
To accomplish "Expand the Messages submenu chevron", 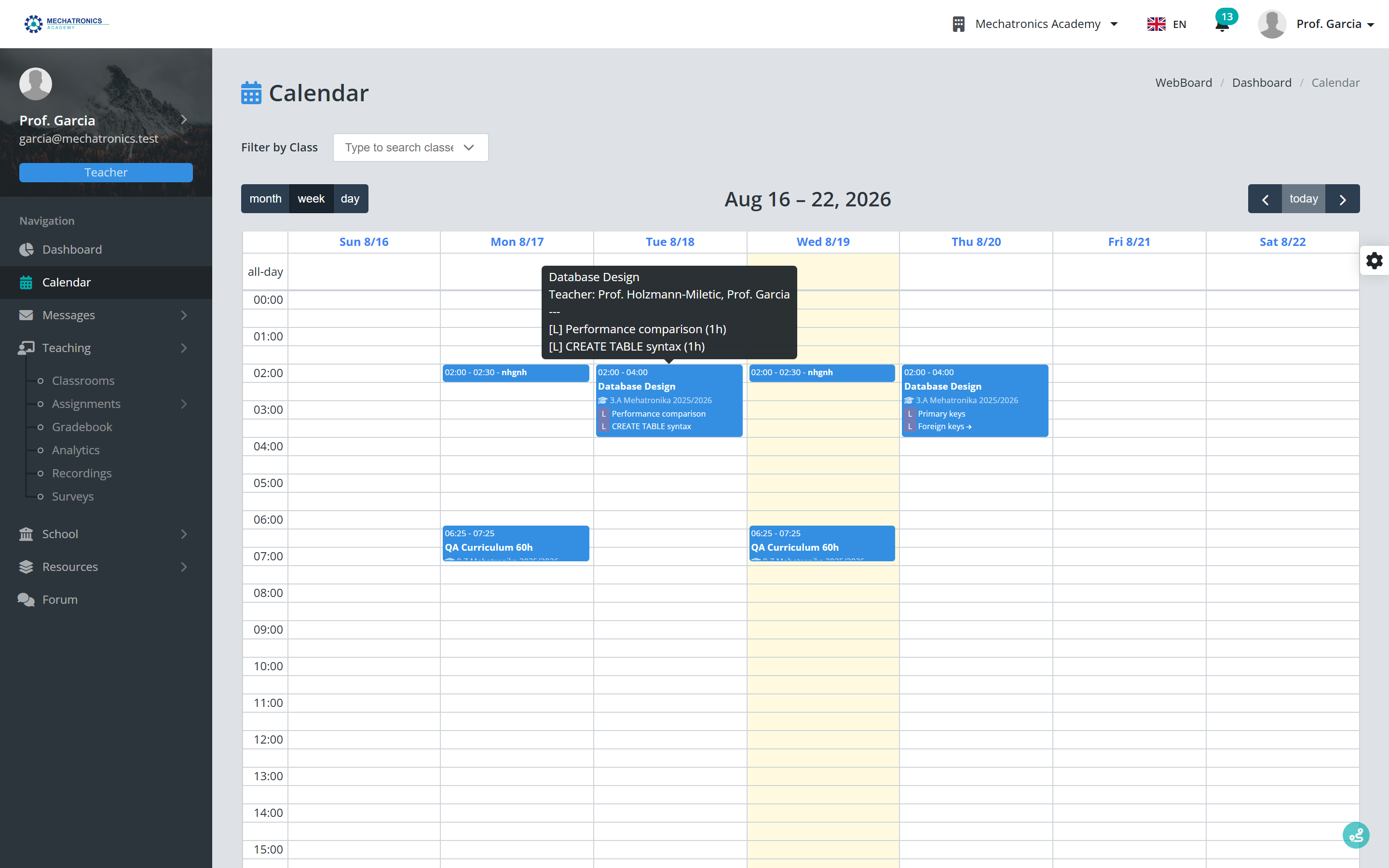I will click(184, 315).
